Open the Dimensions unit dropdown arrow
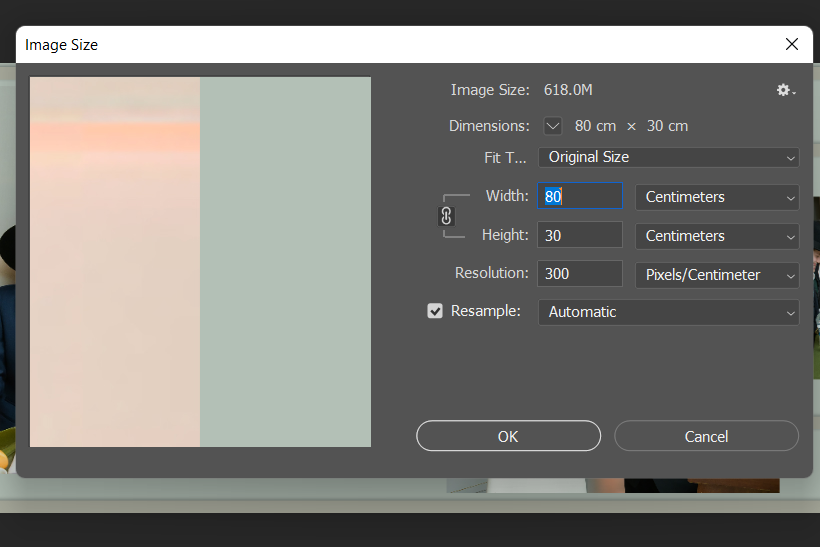The height and width of the screenshot is (547, 820). [553, 126]
